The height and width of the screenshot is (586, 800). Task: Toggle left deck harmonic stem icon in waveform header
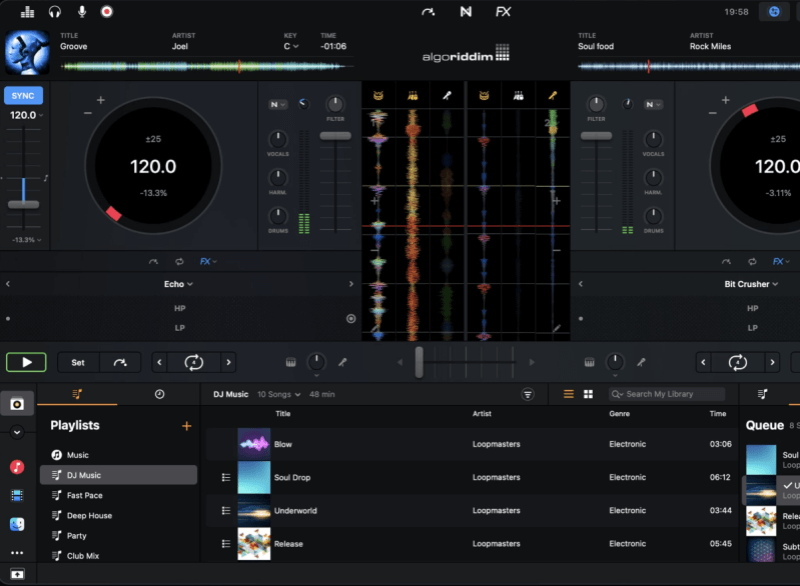[x=412, y=95]
